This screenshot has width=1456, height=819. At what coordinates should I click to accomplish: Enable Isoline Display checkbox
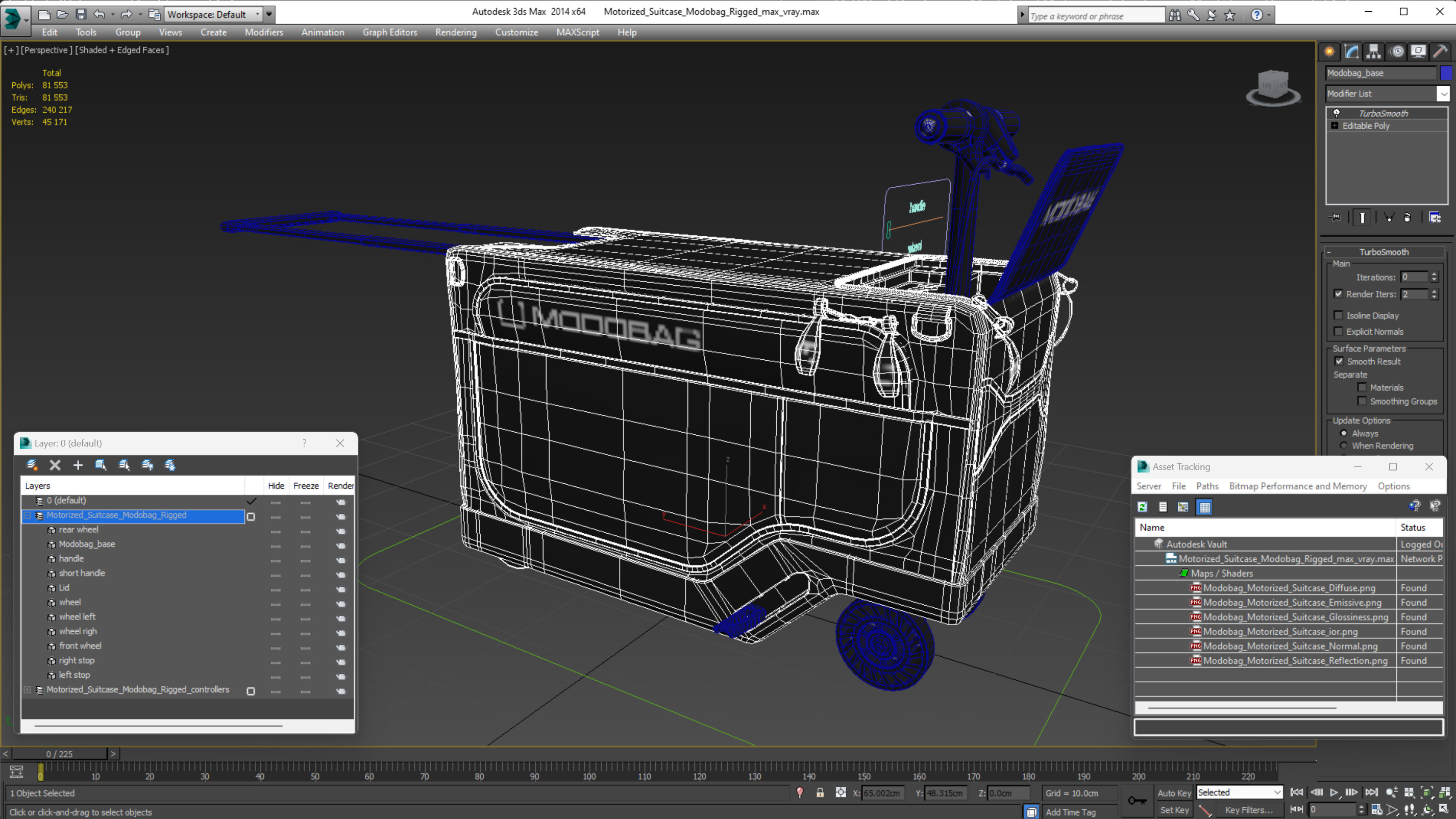point(1338,315)
